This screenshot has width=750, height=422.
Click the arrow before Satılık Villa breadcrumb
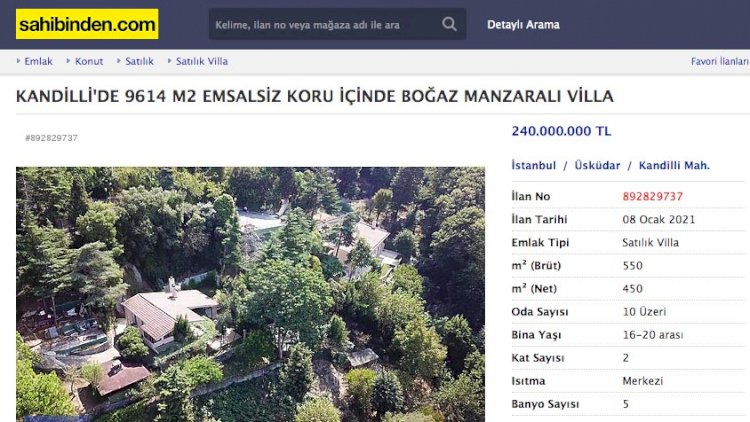click(x=169, y=61)
